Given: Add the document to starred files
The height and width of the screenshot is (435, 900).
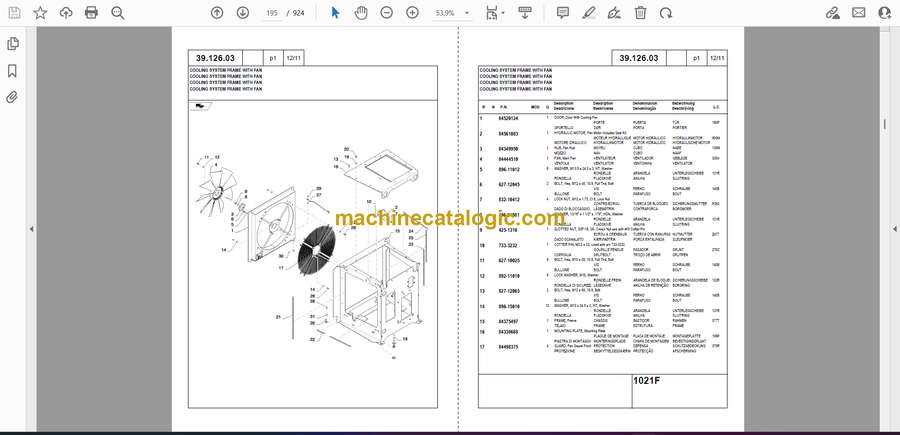Looking at the screenshot, I should pos(40,13).
